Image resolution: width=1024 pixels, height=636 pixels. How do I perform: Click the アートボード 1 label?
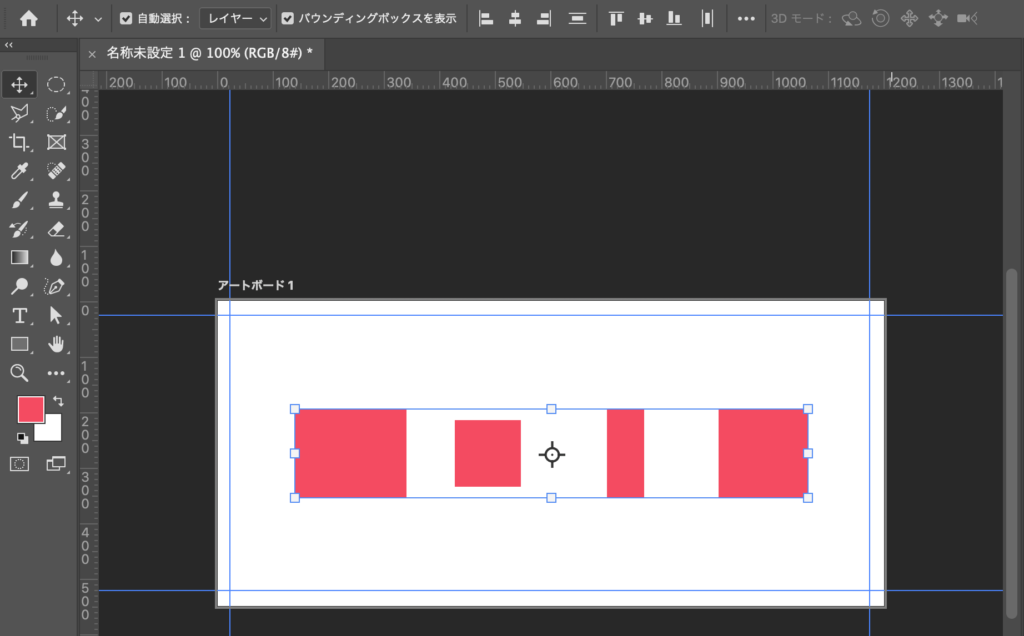(257, 286)
